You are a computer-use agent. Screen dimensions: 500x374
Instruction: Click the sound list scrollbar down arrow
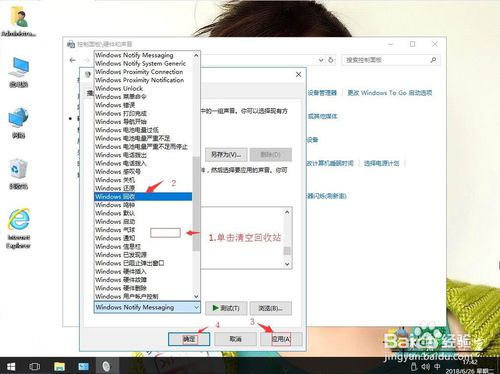point(196,296)
